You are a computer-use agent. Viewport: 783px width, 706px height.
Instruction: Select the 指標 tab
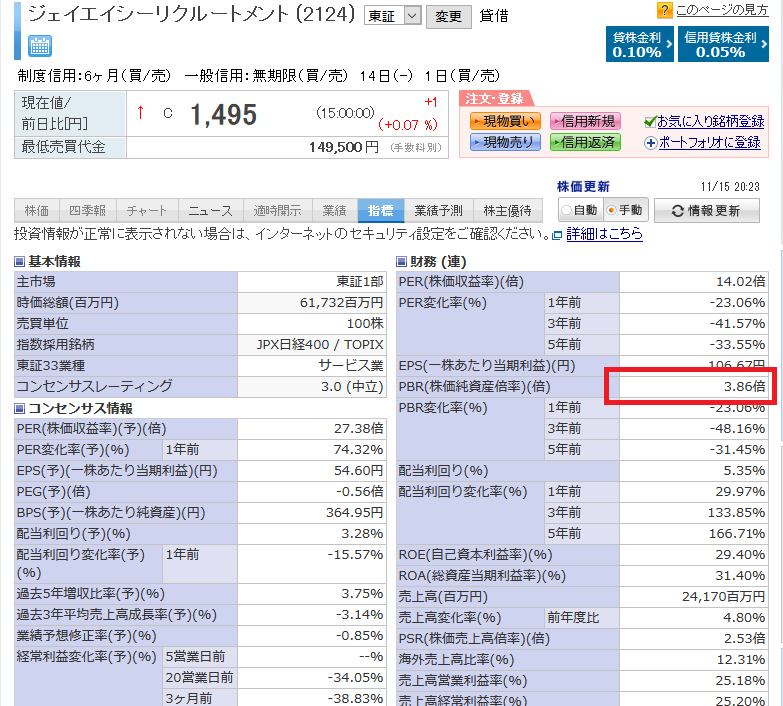pyautogui.click(x=381, y=211)
